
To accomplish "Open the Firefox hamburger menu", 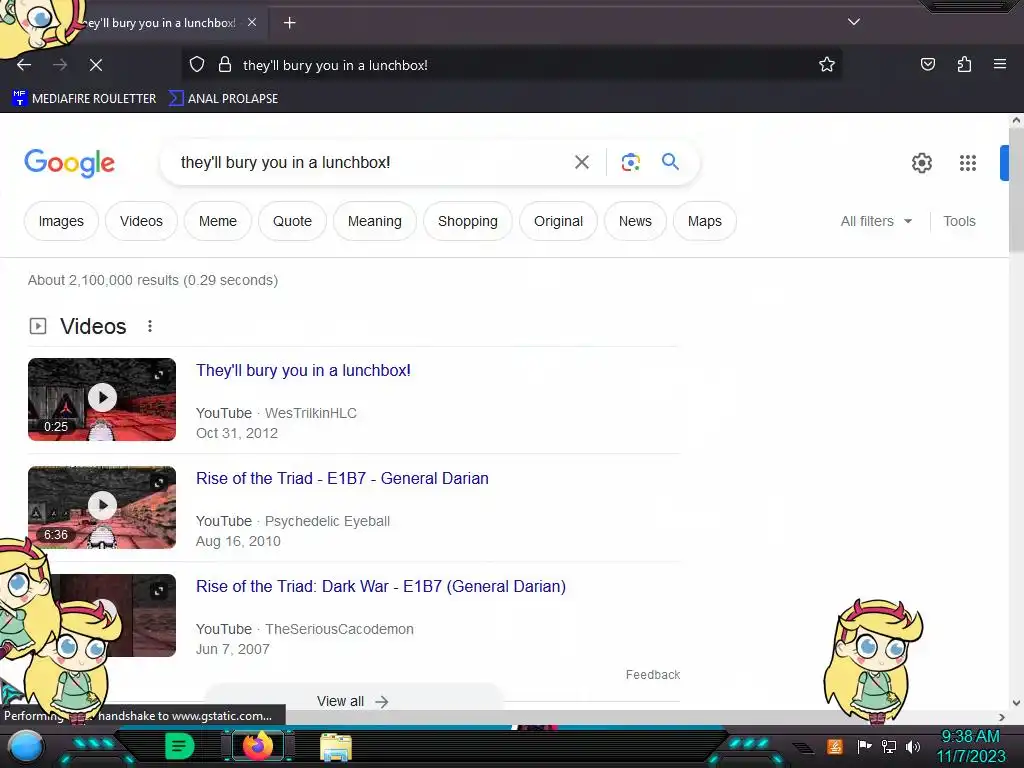I will pos(1000,64).
